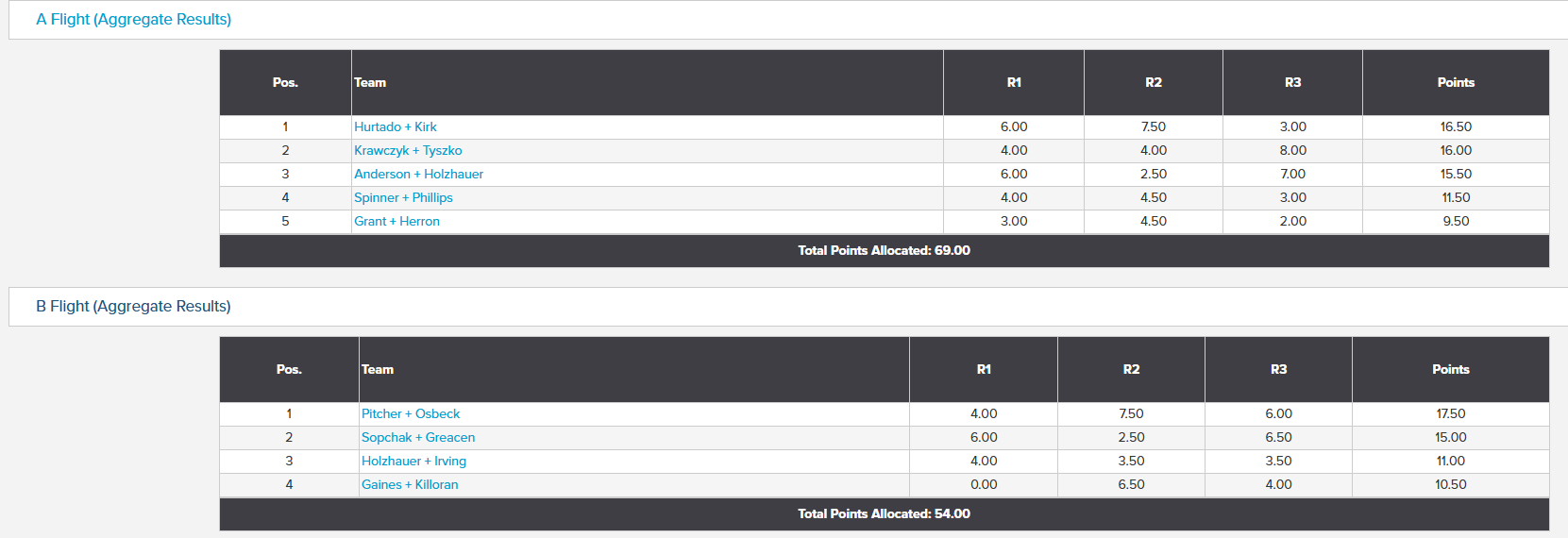Open the Krawczyk + Tyszko team link

click(x=408, y=150)
